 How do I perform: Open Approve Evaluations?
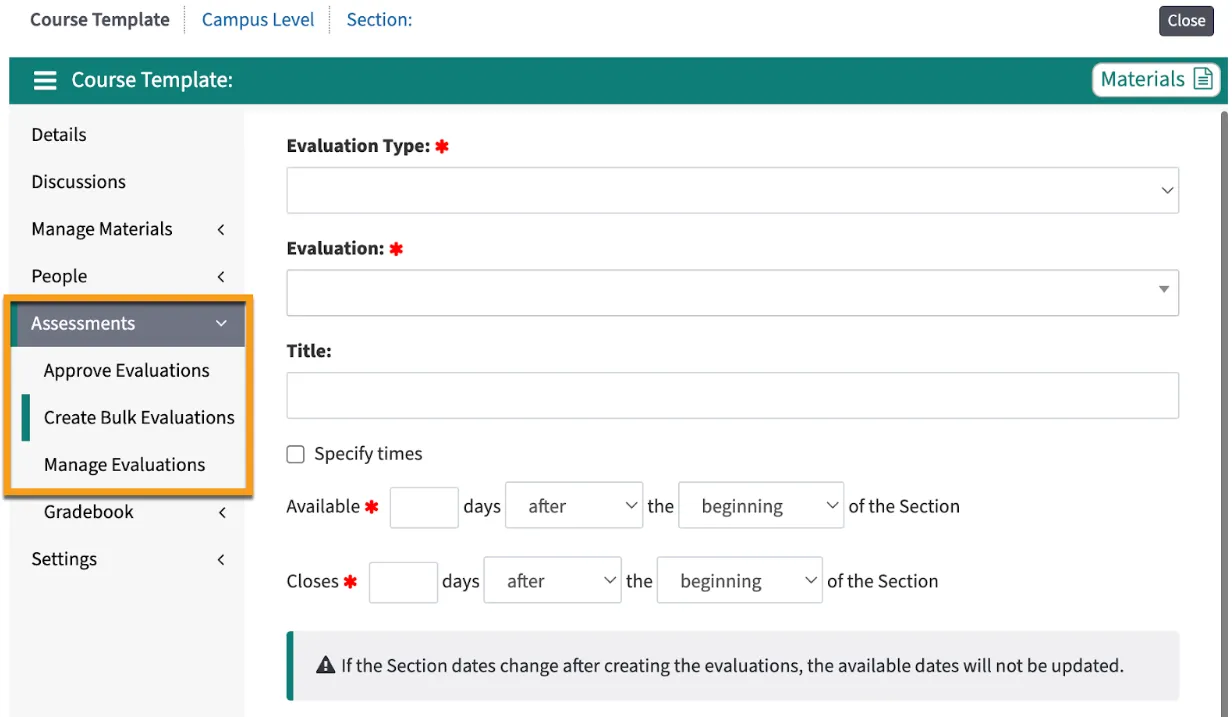127,371
